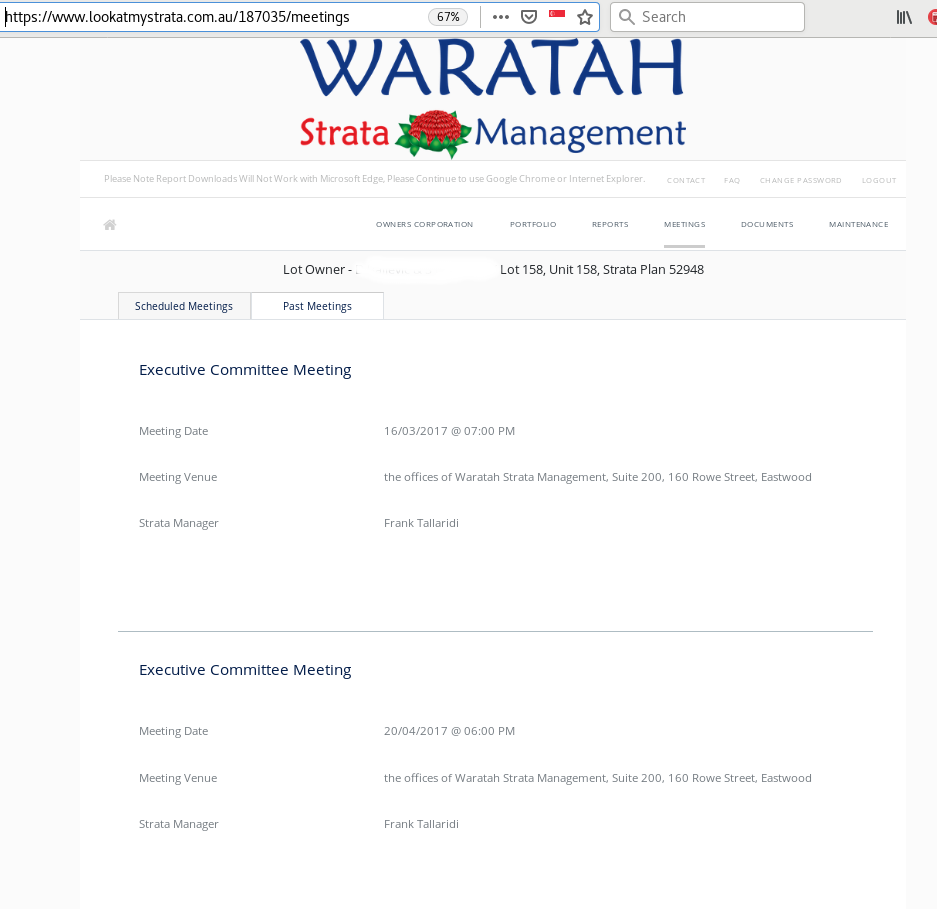Select the Past Meetings tab
The width and height of the screenshot is (937, 909).
coord(317,306)
